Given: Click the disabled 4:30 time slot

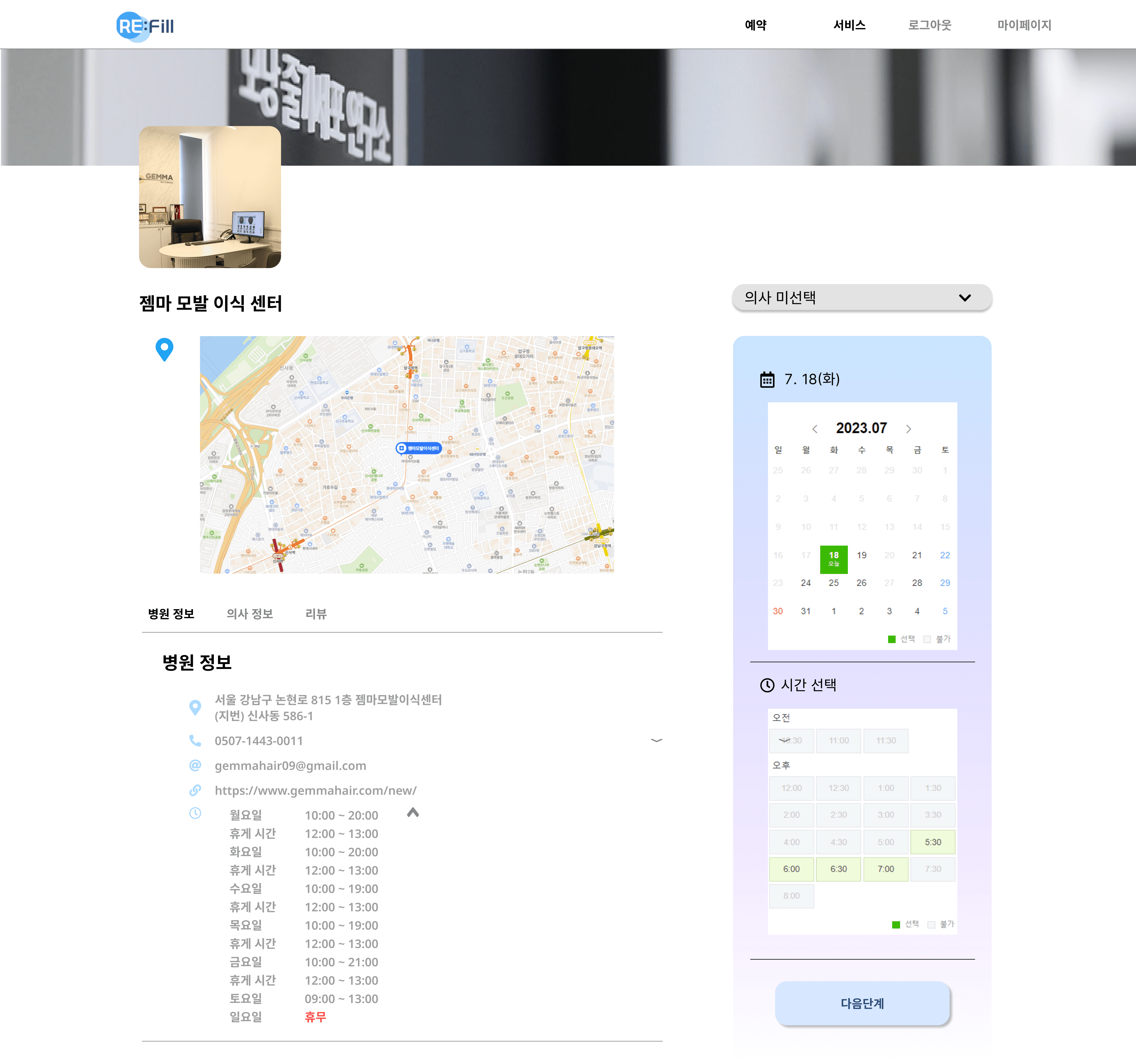Looking at the screenshot, I should (x=838, y=842).
